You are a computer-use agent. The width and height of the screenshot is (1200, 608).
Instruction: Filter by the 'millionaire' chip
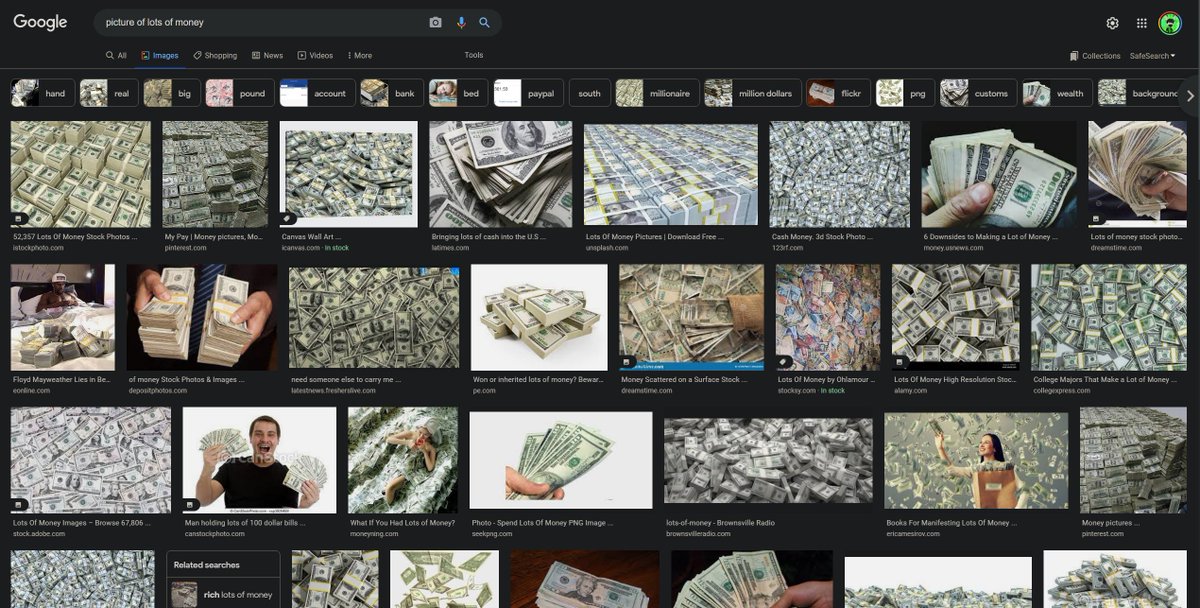coord(657,93)
